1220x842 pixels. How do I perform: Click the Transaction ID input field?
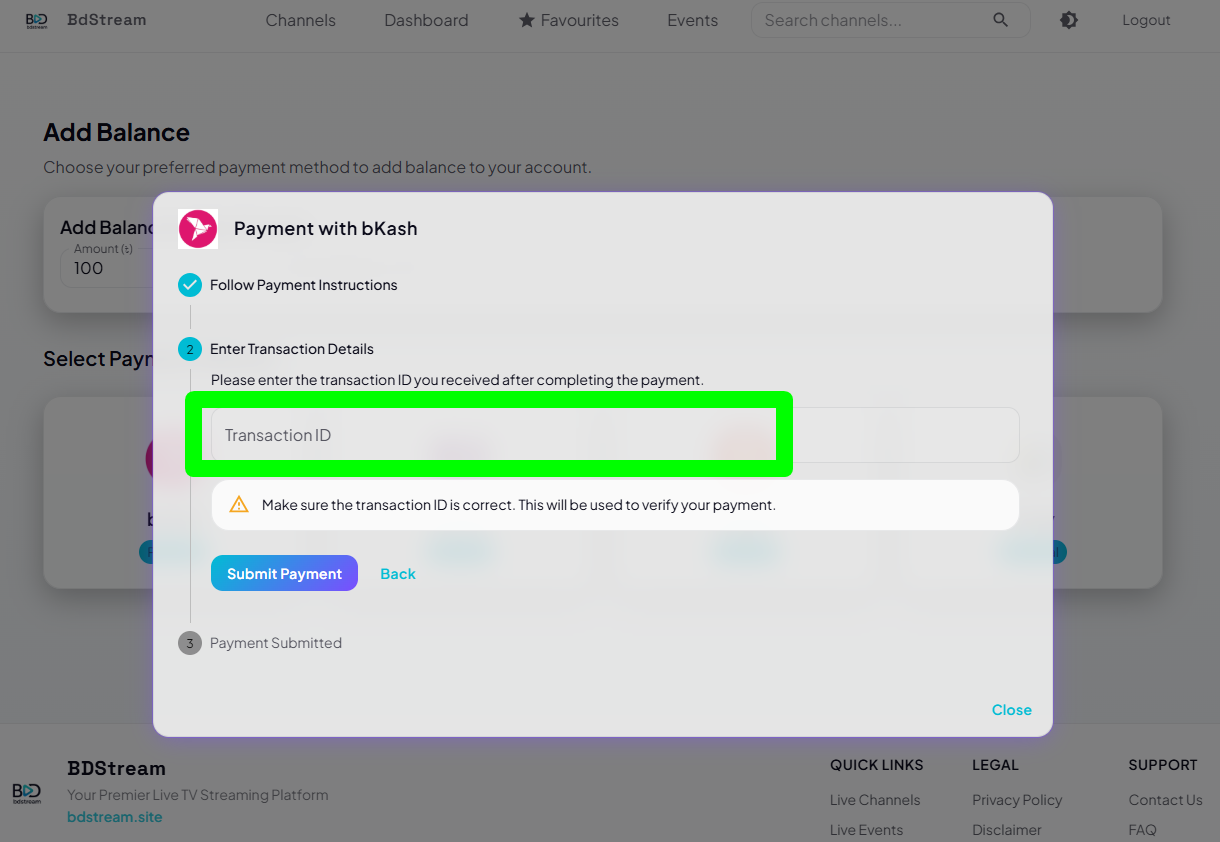coord(615,435)
